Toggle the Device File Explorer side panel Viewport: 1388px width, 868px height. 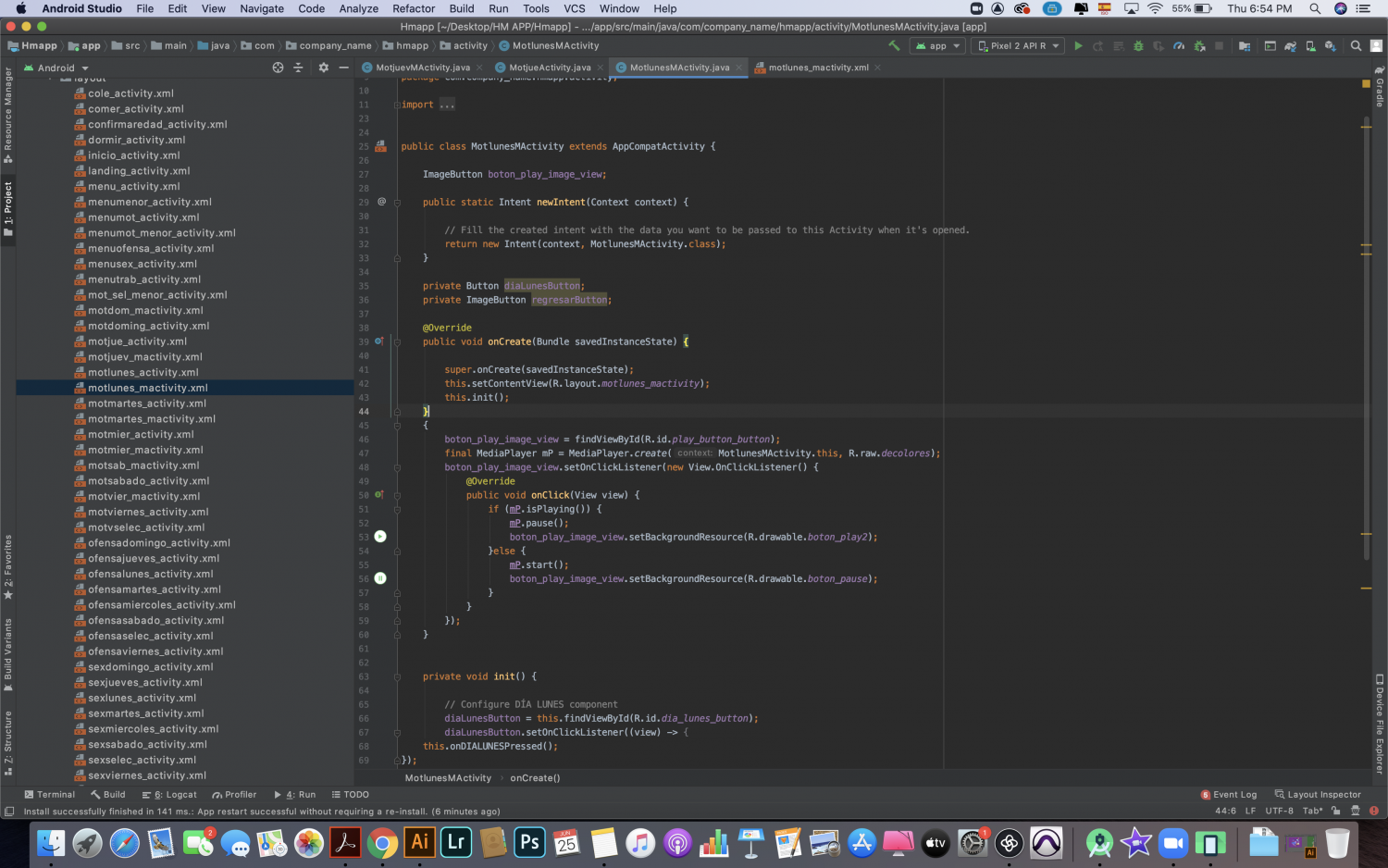pyautogui.click(x=1380, y=724)
